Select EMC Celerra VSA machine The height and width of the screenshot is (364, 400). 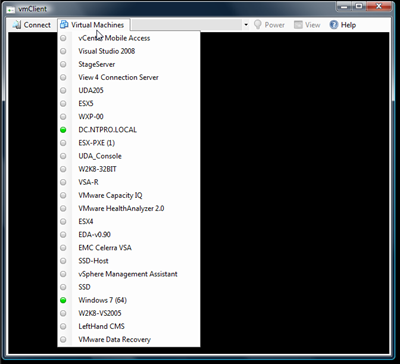[129, 248]
